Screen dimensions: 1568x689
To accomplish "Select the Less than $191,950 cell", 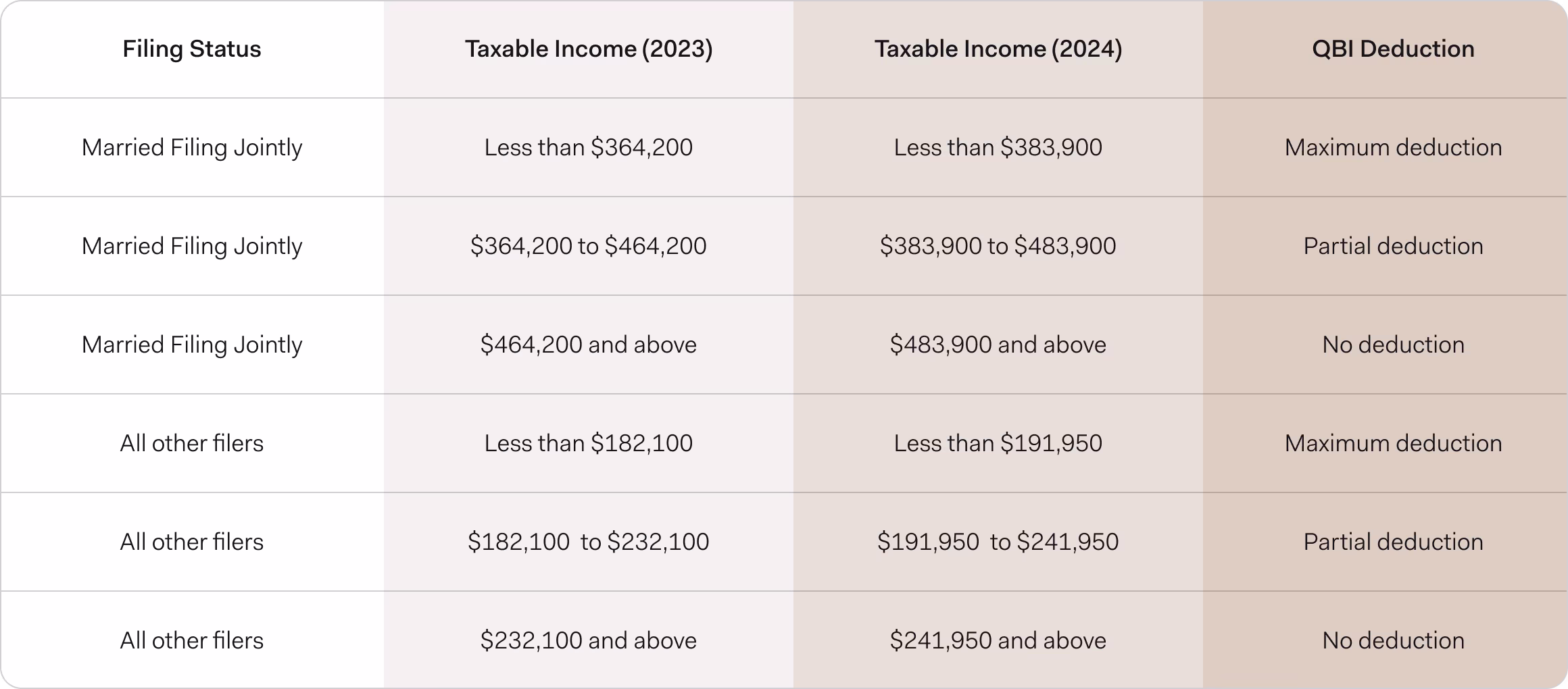I will pos(998,443).
